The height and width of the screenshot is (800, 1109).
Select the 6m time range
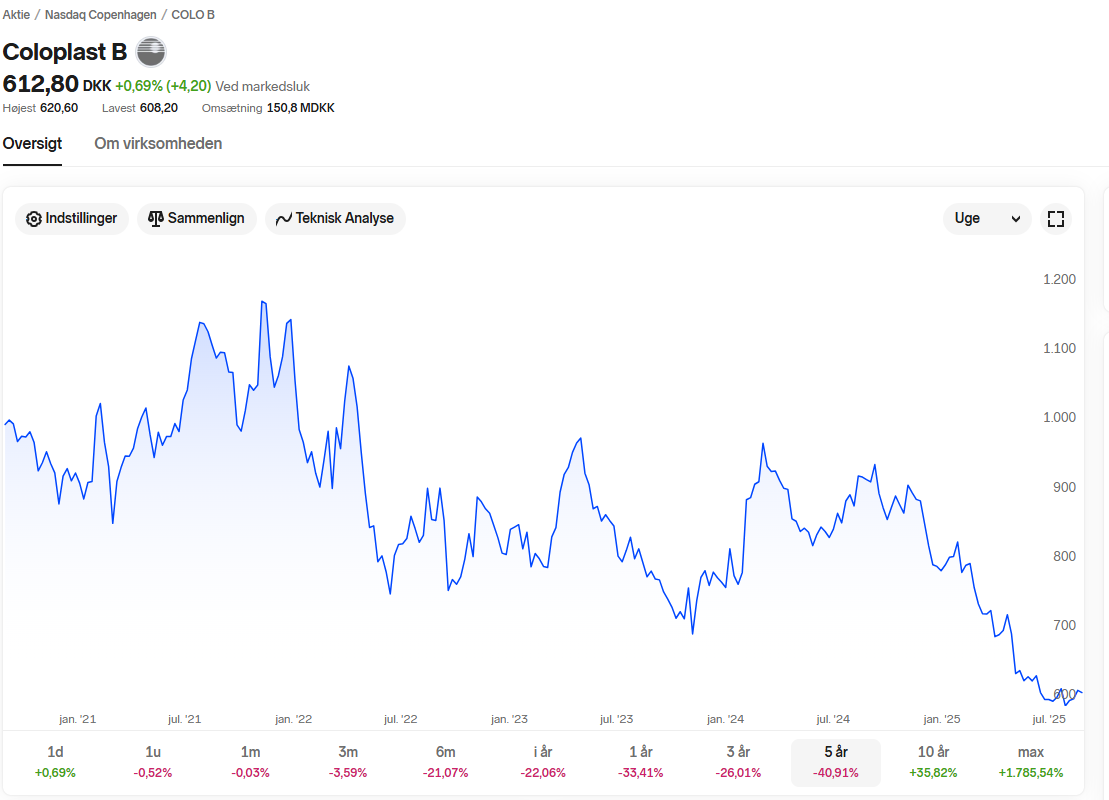(446, 762)
